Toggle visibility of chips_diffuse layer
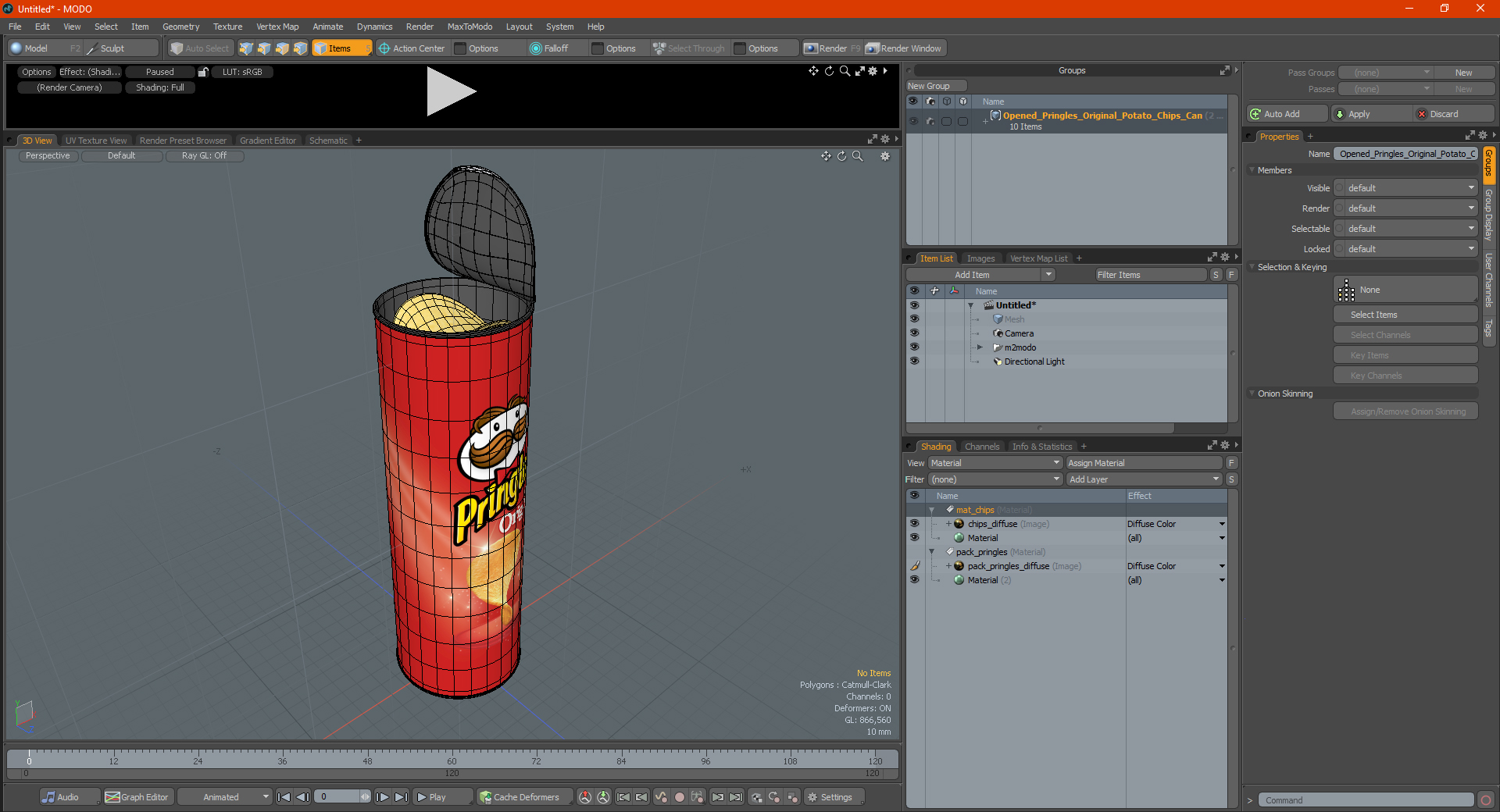The width and height of the screenshot is (1500, 812). (x=914, y=524)
